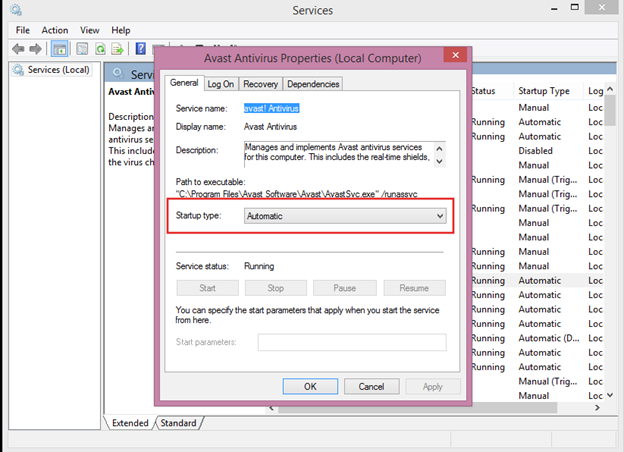Go forward using the toolbar Forward arrow
Viewport: 624px width, 452px height.
click(x=35, y=49)
